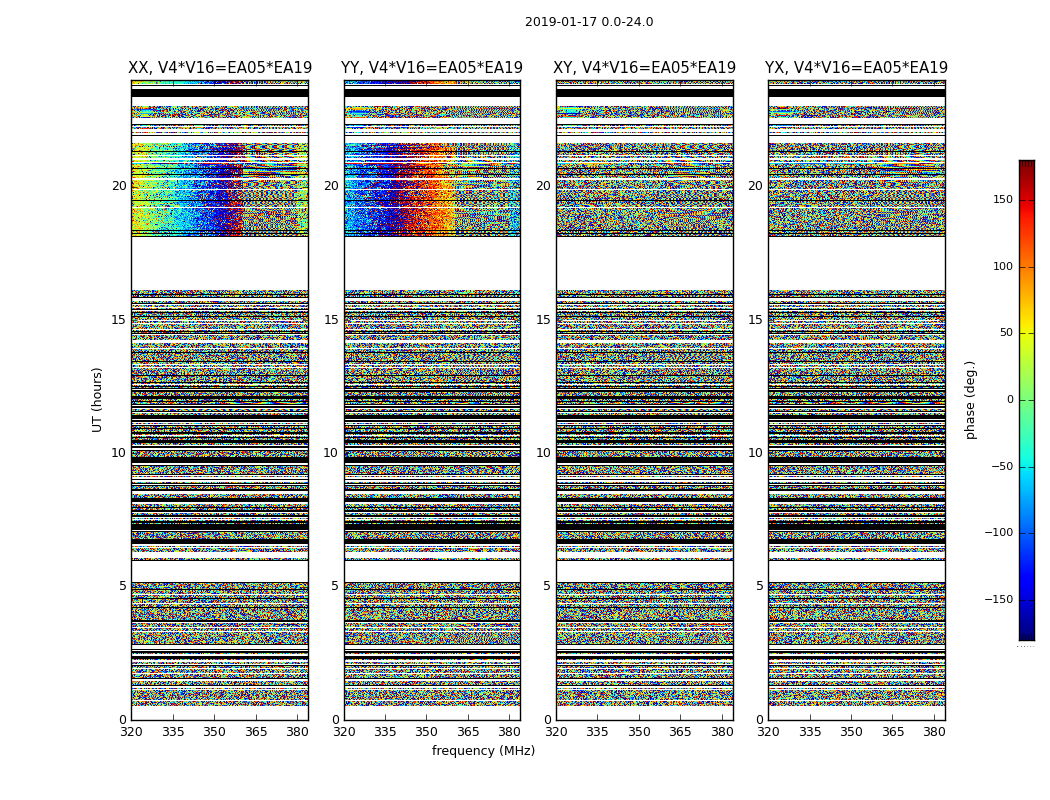Click the phase colorbar gradient
The height and width of the screenshot is (800, 1050).
point(1027,400)
